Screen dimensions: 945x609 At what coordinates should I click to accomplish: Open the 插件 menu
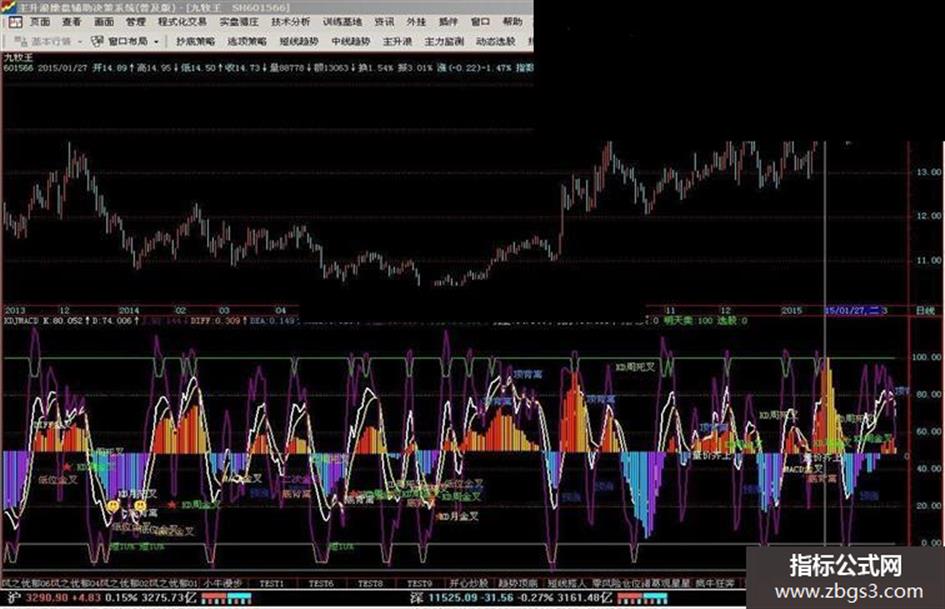coord(448,22)
